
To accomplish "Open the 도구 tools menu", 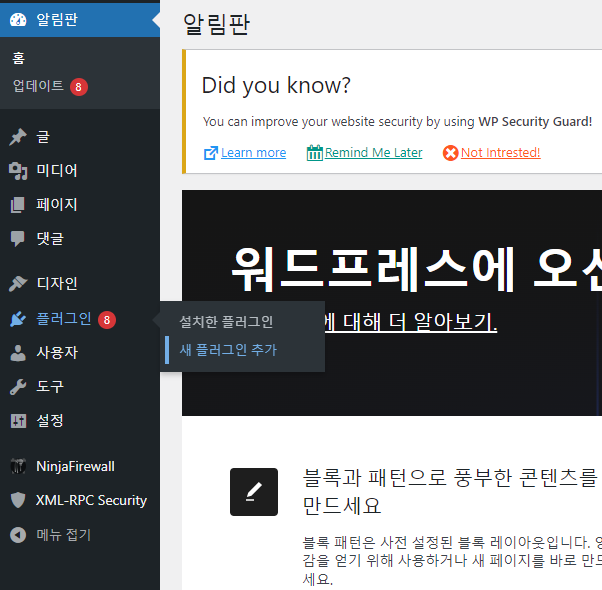I will tap(80, 387).
